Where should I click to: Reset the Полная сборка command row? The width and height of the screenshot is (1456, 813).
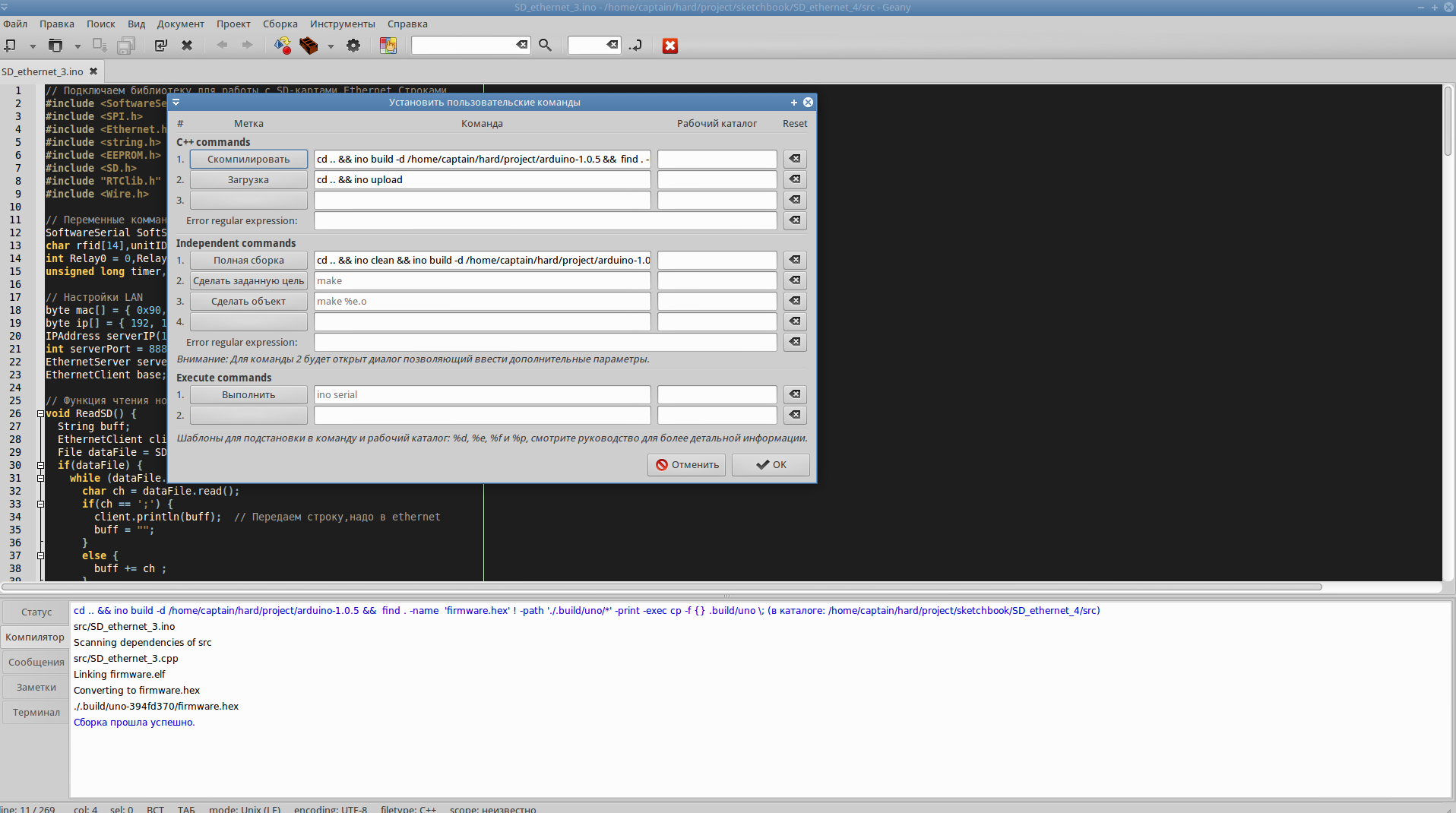[x=795, y=260]
